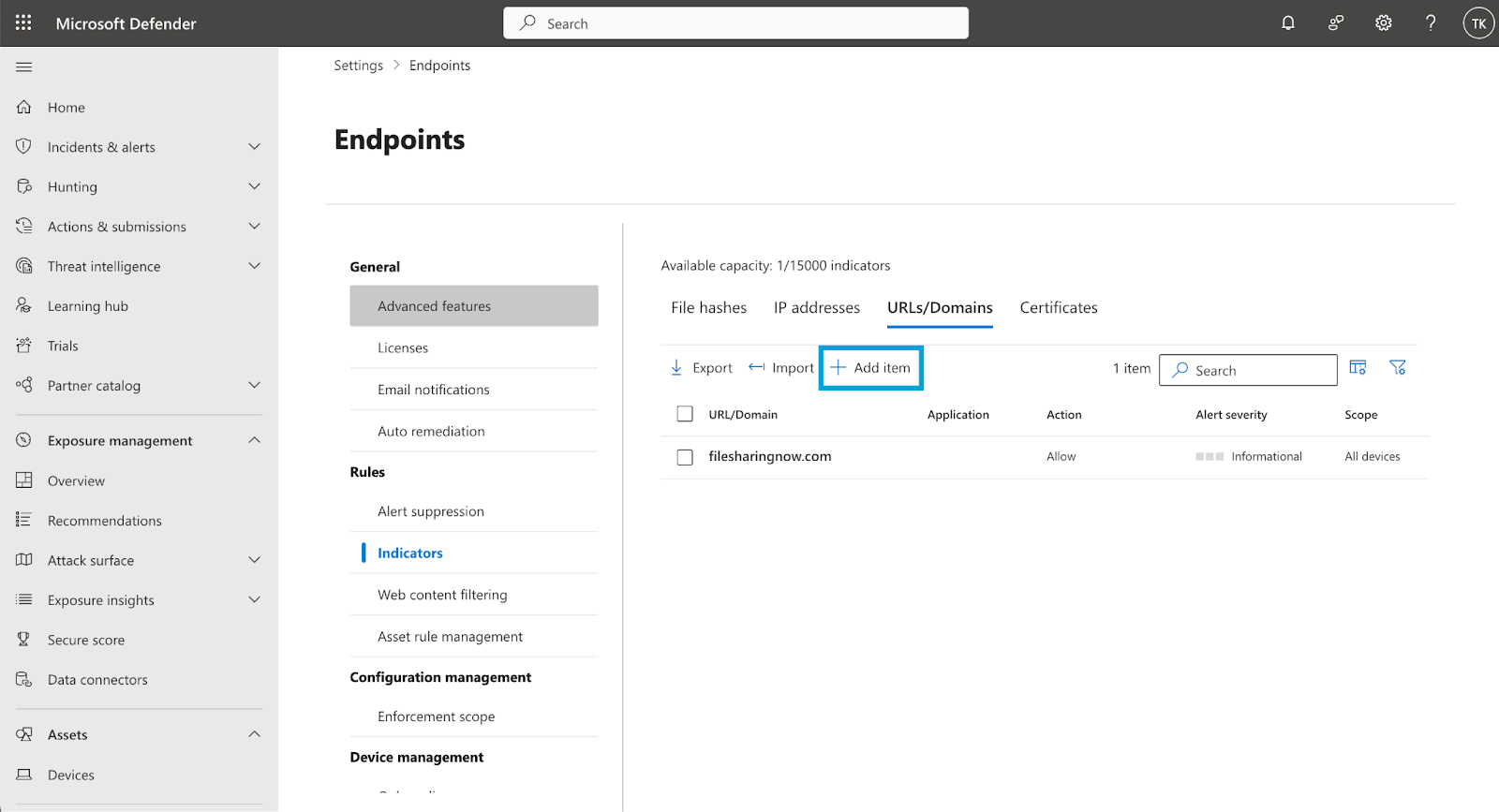The width and height of the screenshot is (1499, 812).
Task: Click the indicators table Search field
Action: 1248,370
